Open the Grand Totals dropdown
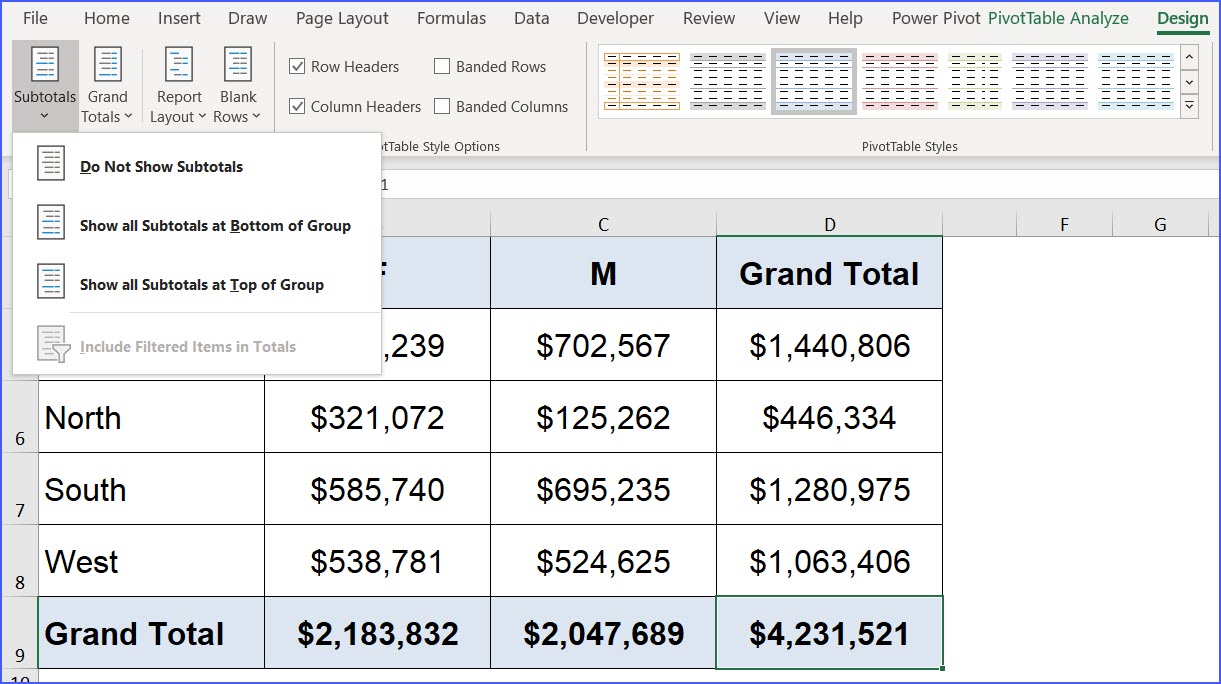 (x=107, y=86)
